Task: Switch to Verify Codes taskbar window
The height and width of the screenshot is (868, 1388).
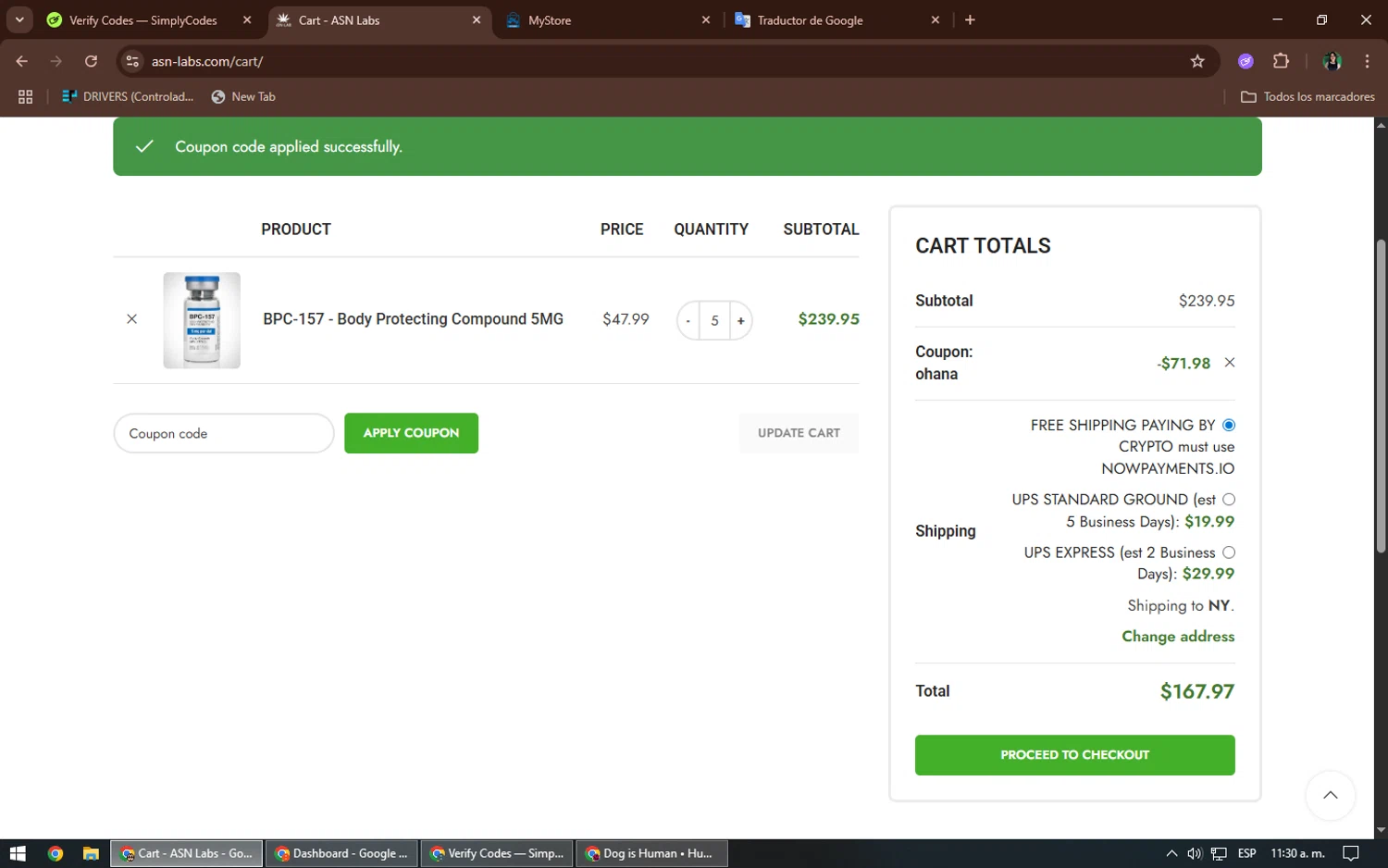Action: click(497, 853)
